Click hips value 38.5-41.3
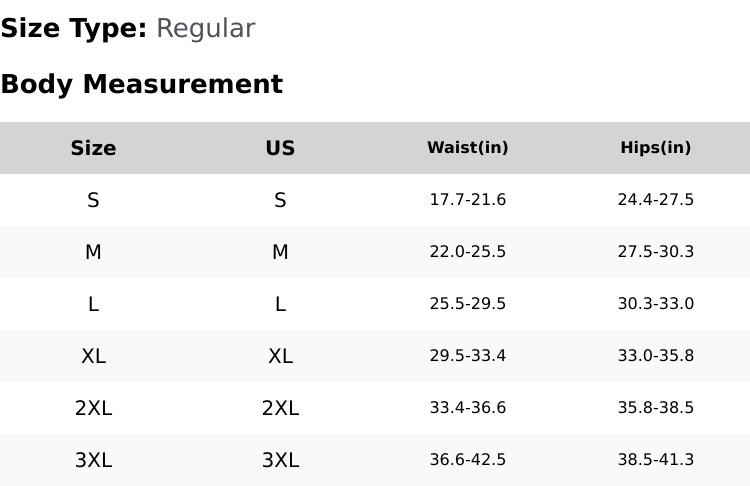The image size is (750, 486). tap(655, 460)
